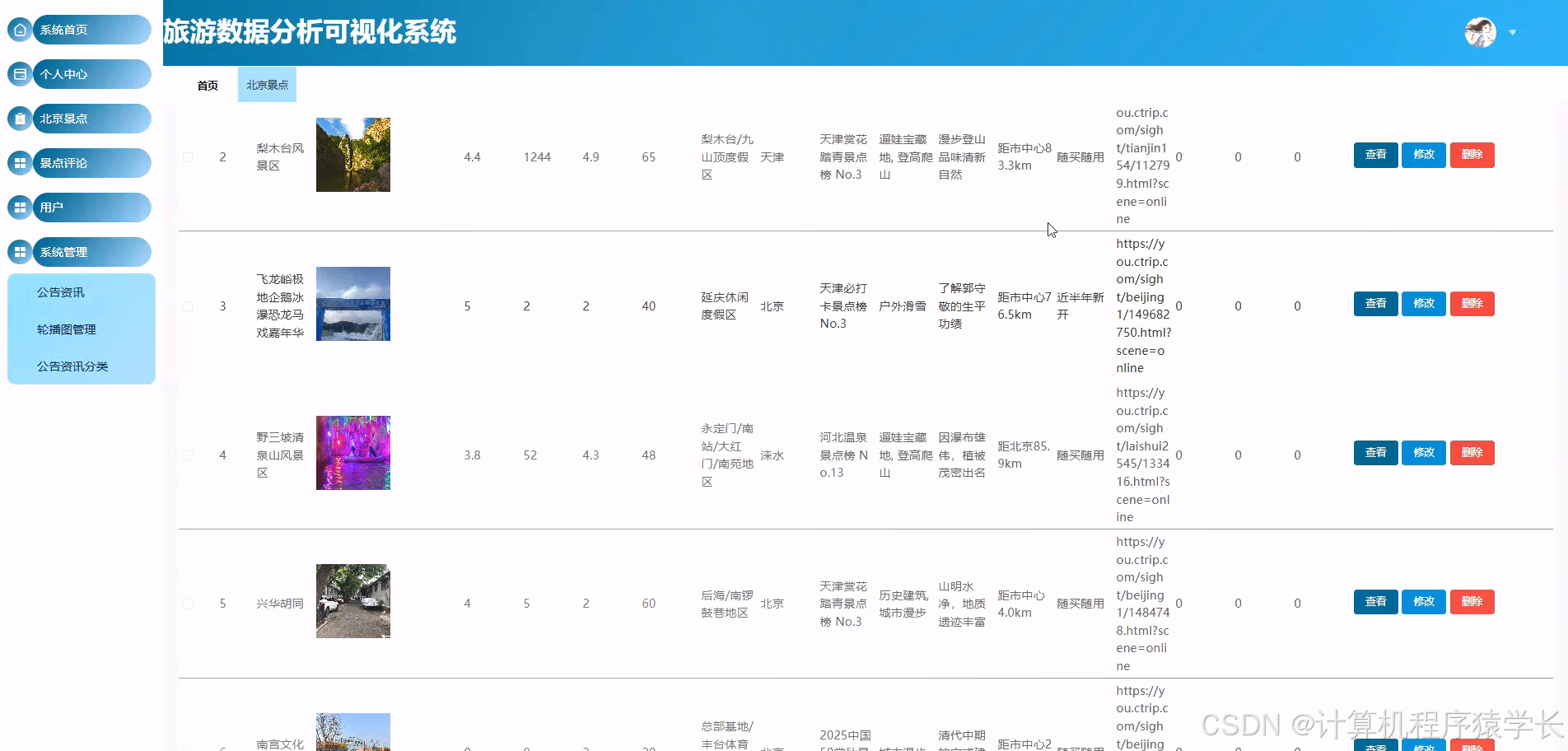Image resolution: width=1568 pixels, height=751 pixels.
Task: Tick checkbox for row 4 野三坡
Action: pos(188,455)
